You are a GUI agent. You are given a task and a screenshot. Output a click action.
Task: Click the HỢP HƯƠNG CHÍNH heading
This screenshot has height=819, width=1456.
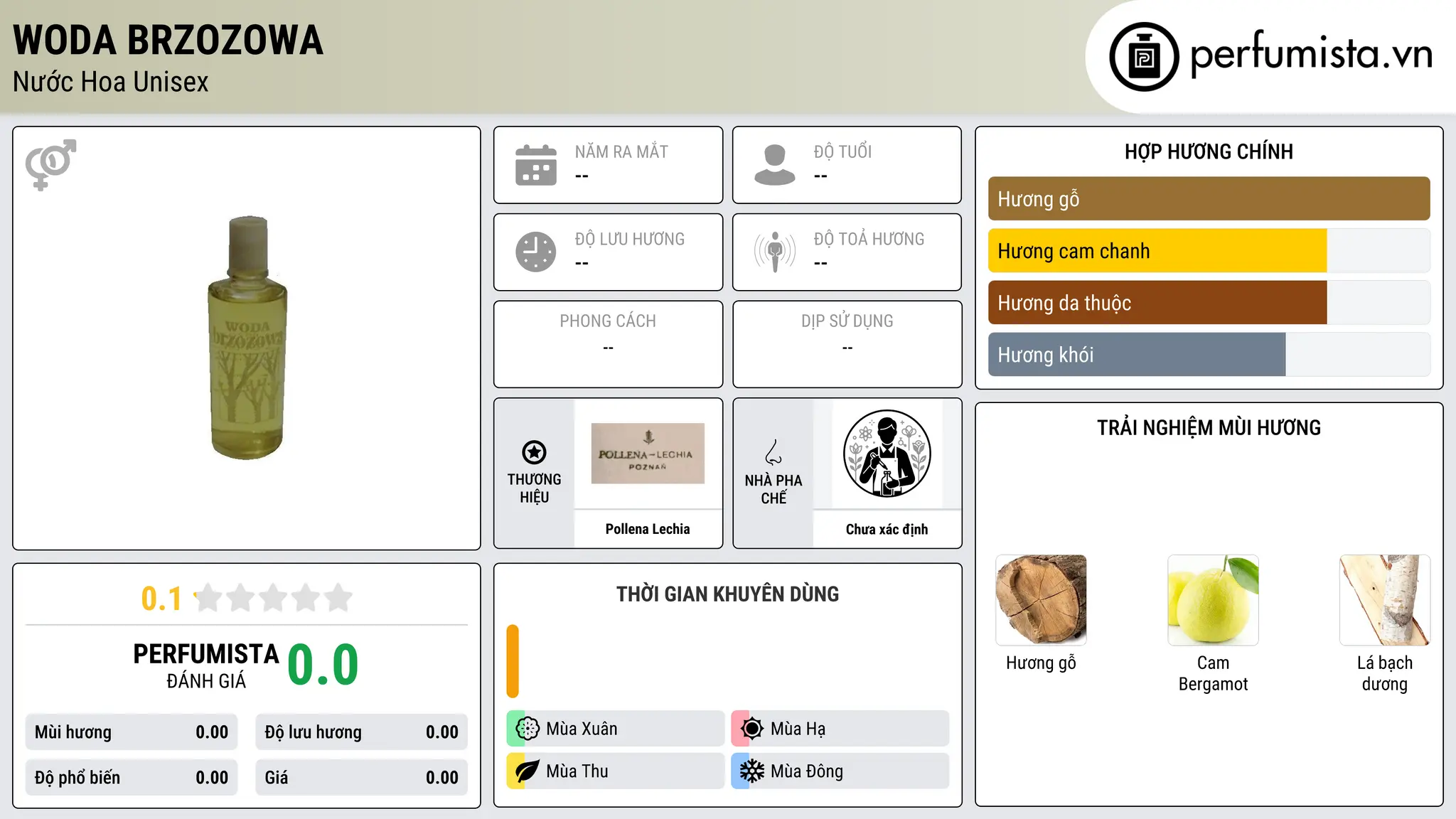(x=1209, y=151)
